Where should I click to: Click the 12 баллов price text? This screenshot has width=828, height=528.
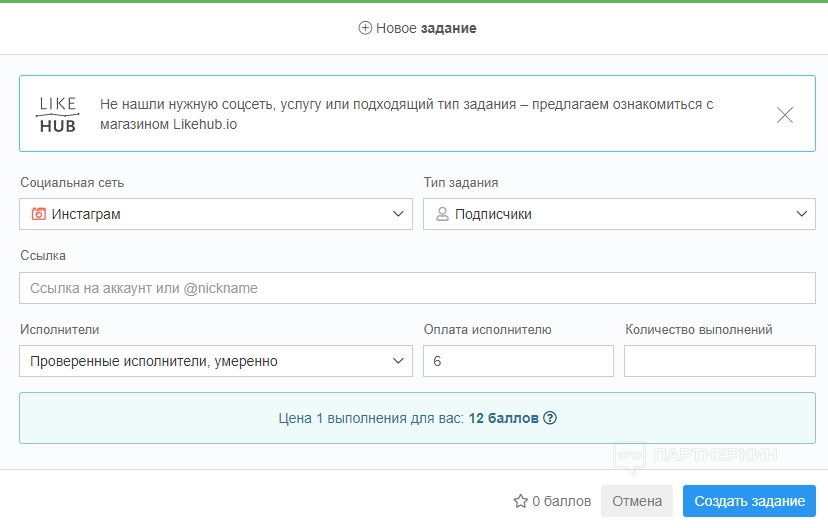click(504, 418)
